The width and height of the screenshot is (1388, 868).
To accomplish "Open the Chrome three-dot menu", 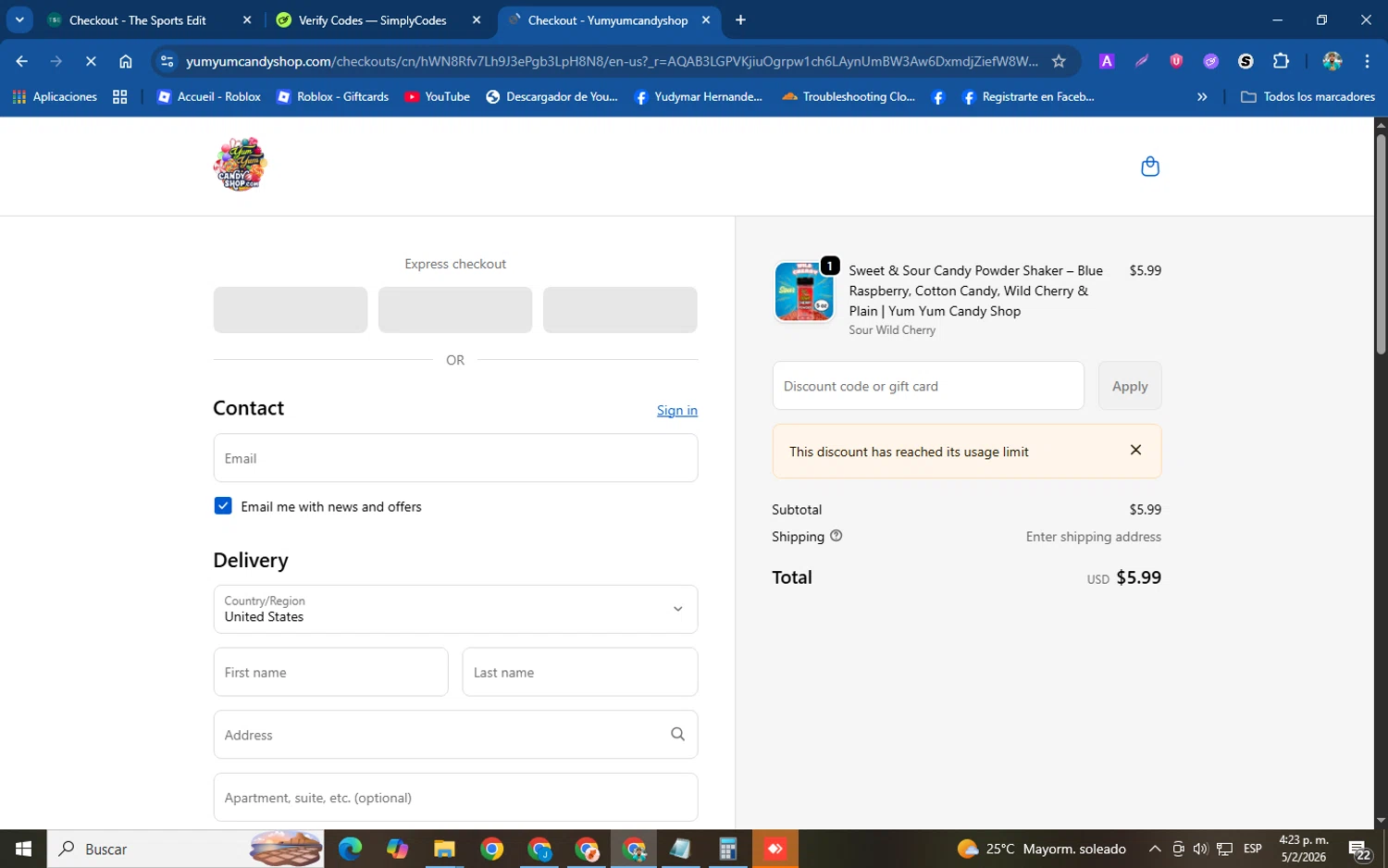I will click(x=1367, y=61).
